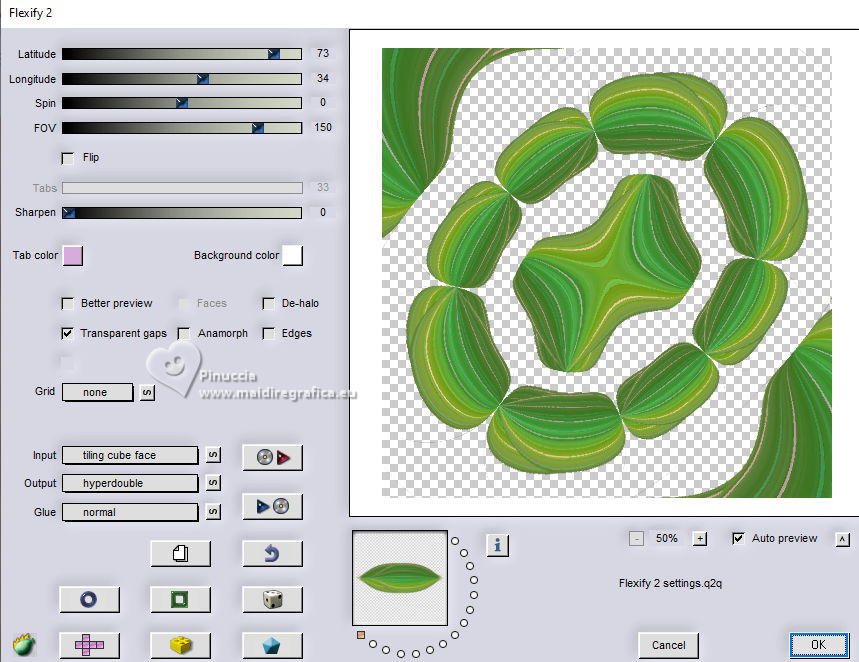Uncheck Transparent gaps
Image resolution: width=859 pixels, height=662 pixels.
[x=67, y=333]
